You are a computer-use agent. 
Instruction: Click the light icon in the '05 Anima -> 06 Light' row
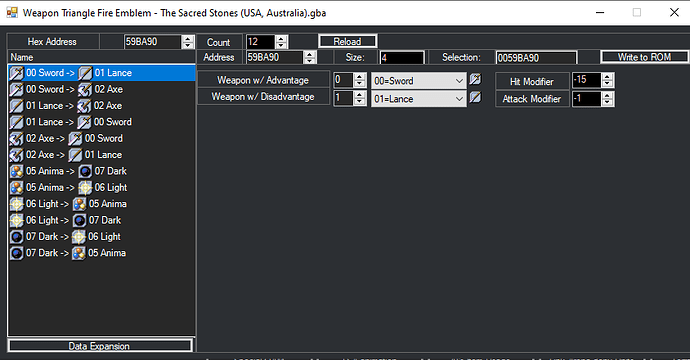tap(85, 188)
